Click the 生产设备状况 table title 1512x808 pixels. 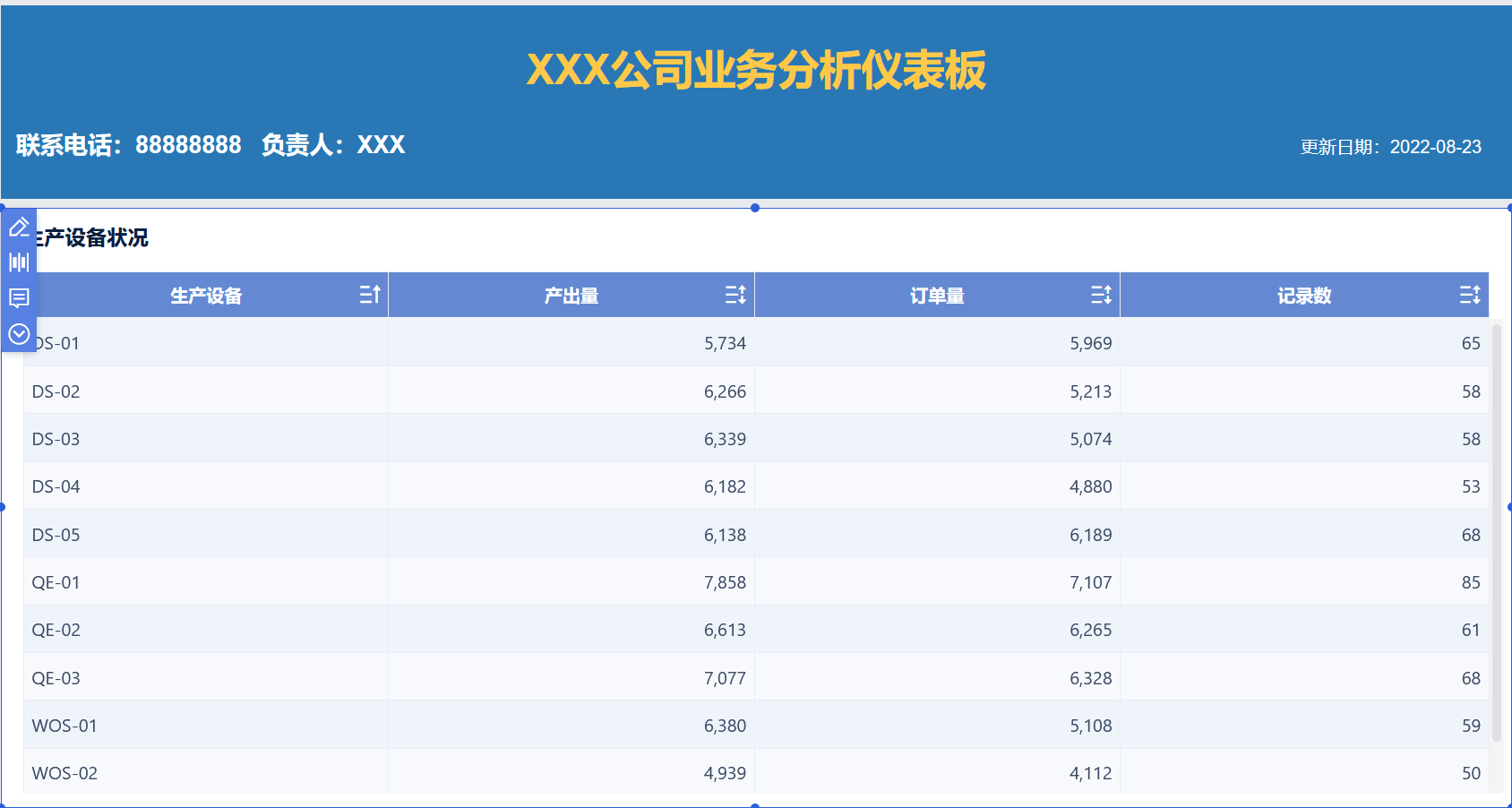tap(91, 237)
